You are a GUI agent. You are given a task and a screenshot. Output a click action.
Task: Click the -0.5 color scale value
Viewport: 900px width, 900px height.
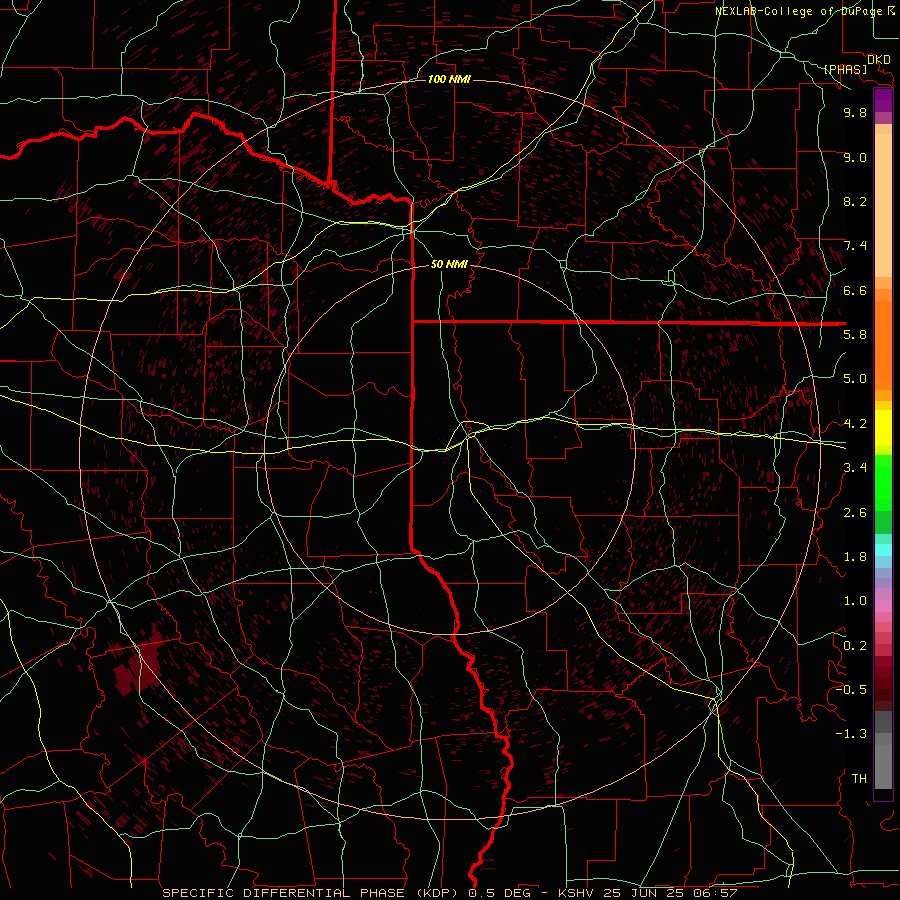(851, 690)
